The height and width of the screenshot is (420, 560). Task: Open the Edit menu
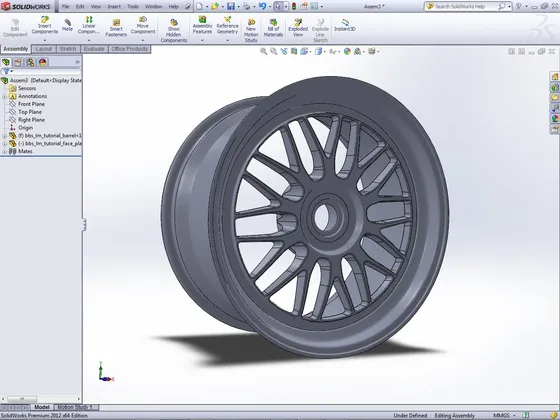tap(80, 6)
